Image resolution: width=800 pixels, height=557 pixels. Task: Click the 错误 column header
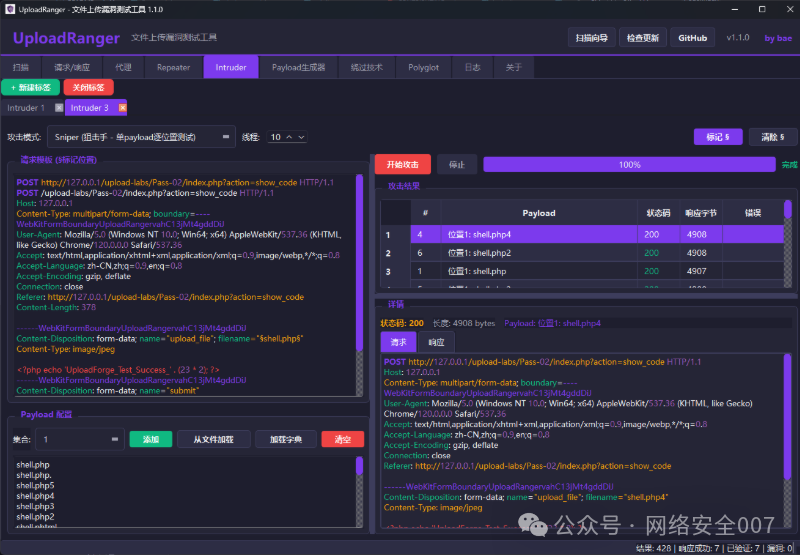(x=753, y=213)
